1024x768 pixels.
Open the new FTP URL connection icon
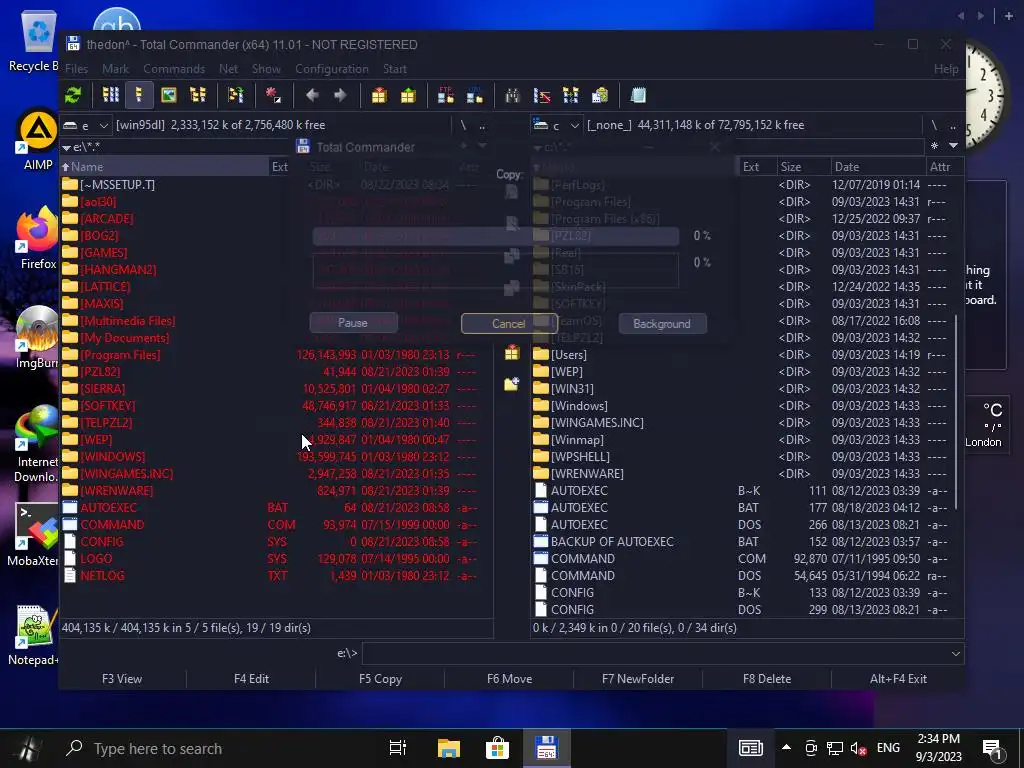click(475, 95)
